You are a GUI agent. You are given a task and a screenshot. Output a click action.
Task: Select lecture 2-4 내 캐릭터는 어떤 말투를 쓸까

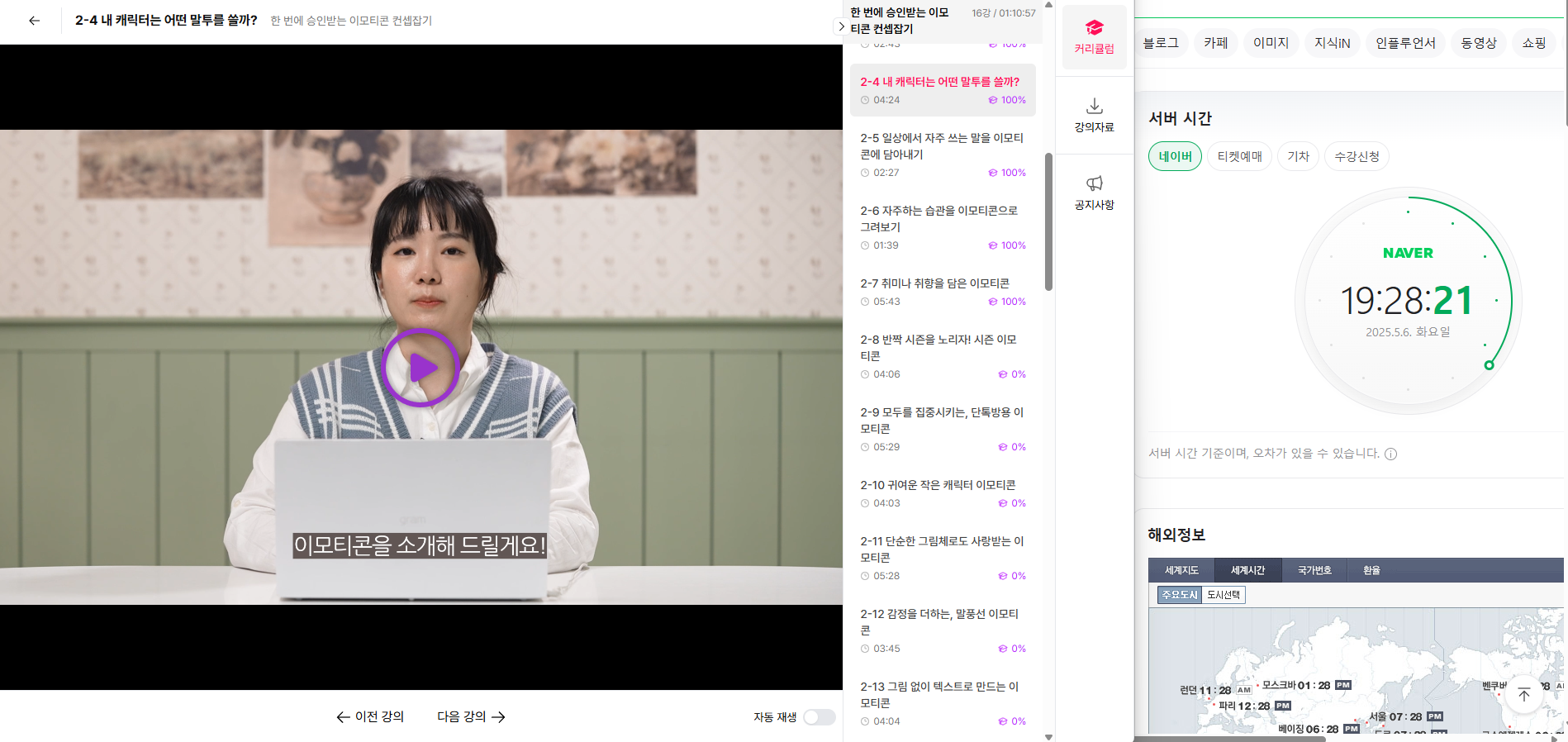tap(943, 90)
